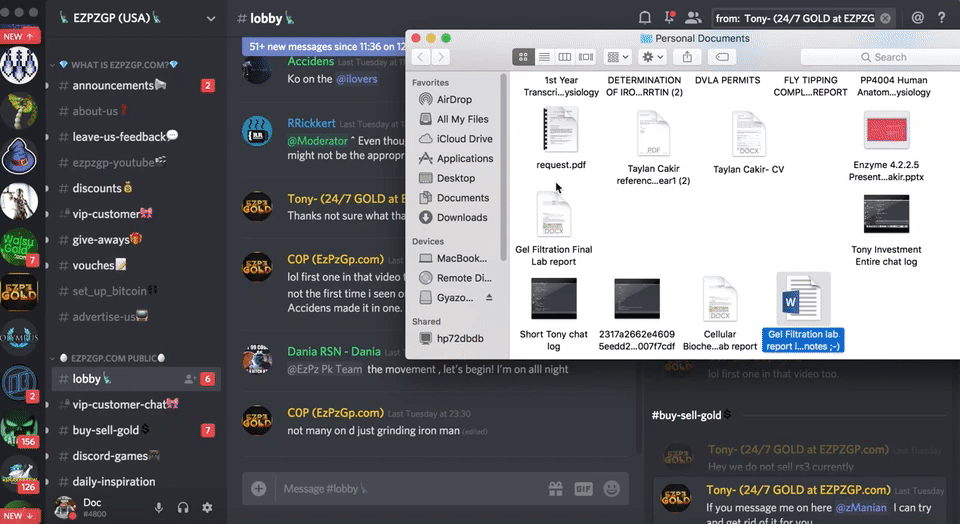The height and width of the screenshot is (524, 960).
Task: Switch Finder to cover flow view
Action: click(x=586, y=57)
